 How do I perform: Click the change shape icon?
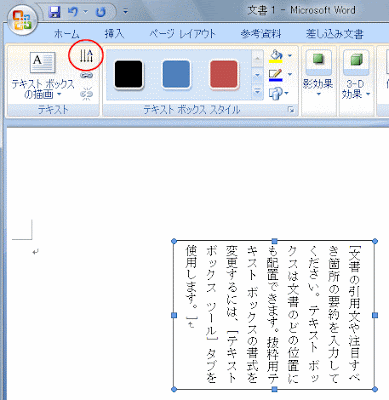(x=276, y=93)
